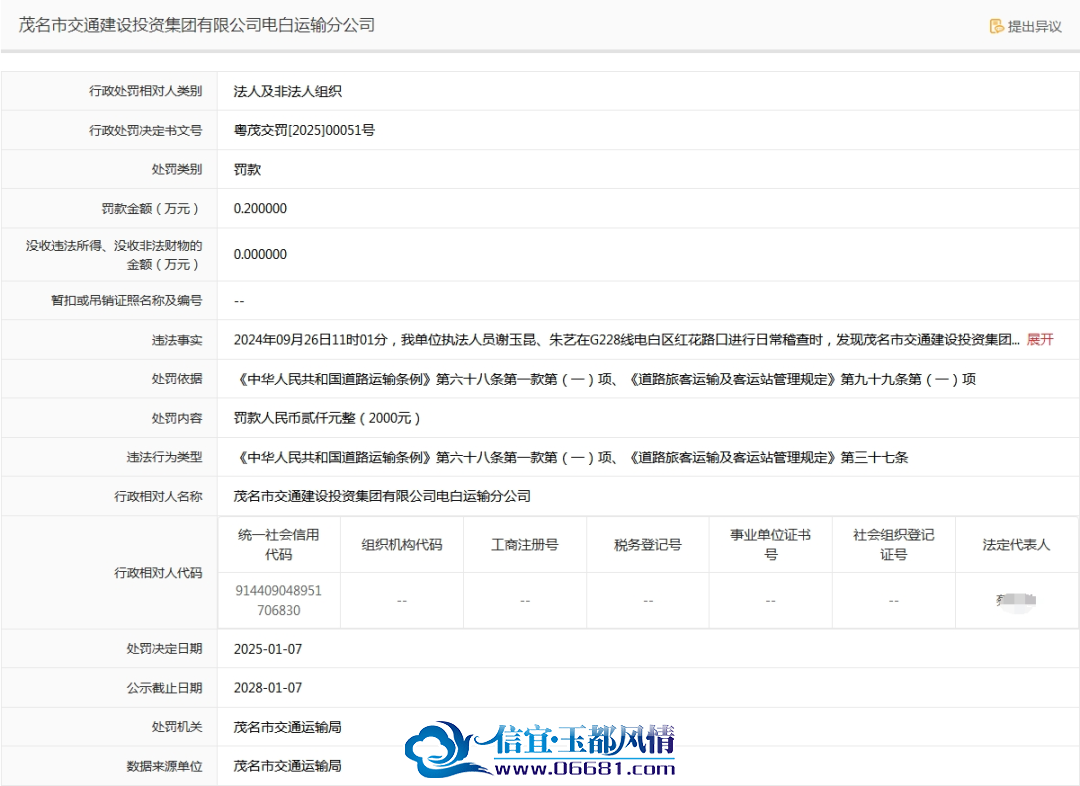This screenshot has width=1080, height=786.
Task: Select company title 茂名市交通建设投资集团有限公司电白运输分公司 in the header
Action: [196, 25]
